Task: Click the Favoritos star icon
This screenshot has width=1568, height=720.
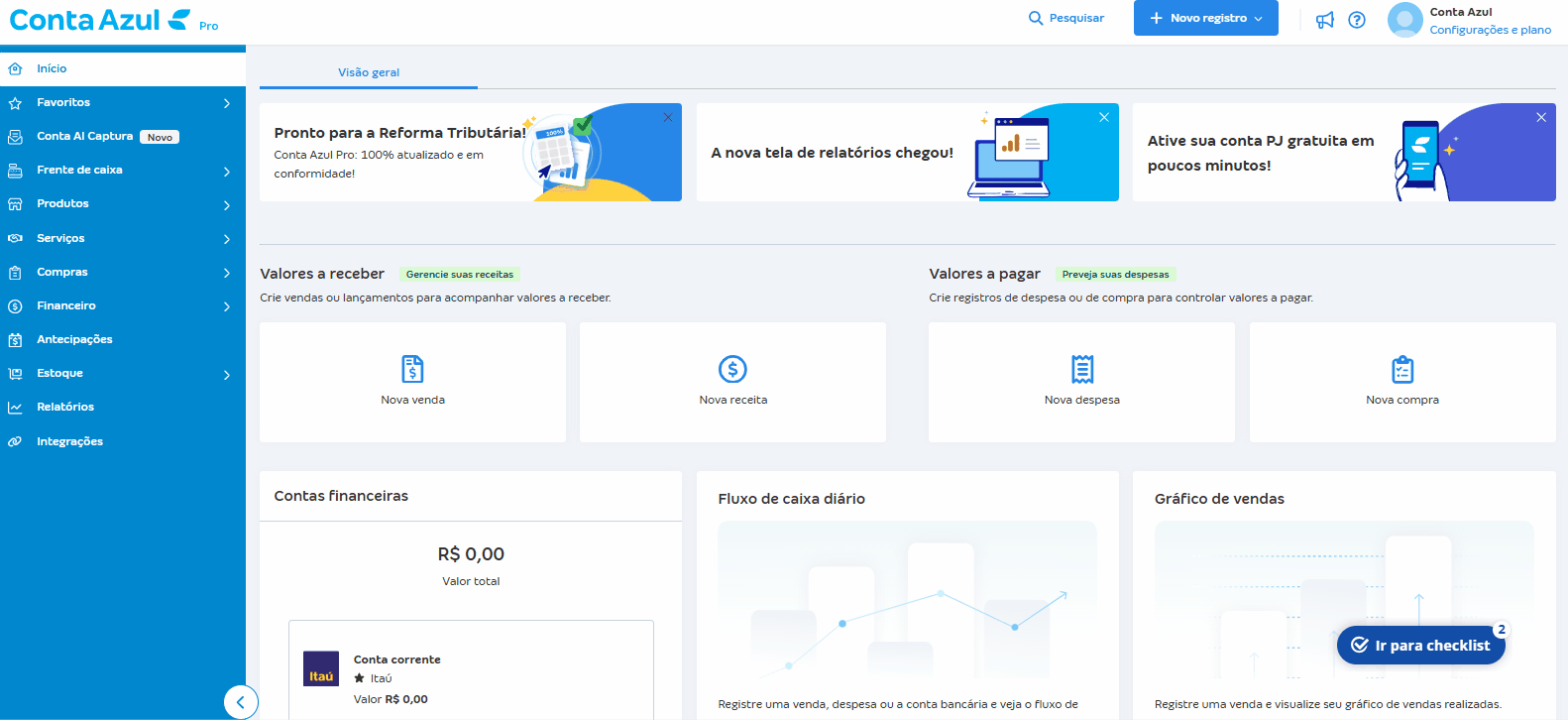Action: (x=15, y=103)
